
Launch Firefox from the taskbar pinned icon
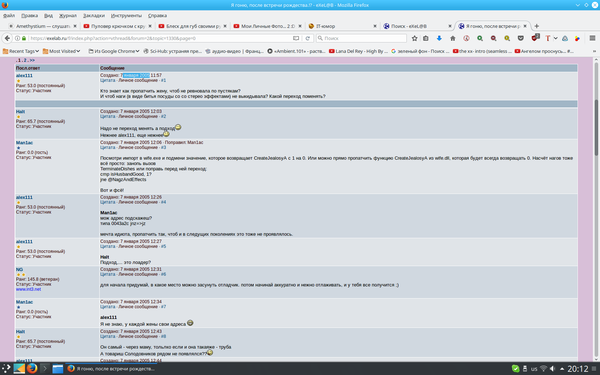click(x=32, y=368)
